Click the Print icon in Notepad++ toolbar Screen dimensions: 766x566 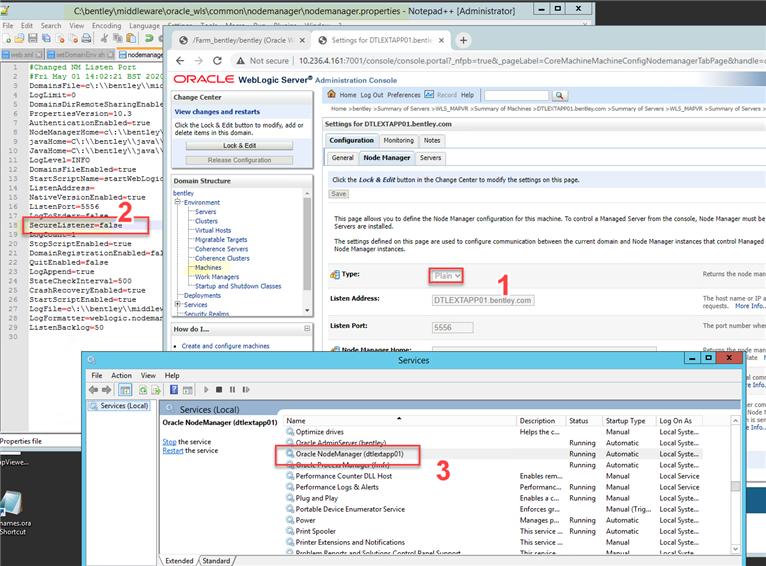point(86,38)
